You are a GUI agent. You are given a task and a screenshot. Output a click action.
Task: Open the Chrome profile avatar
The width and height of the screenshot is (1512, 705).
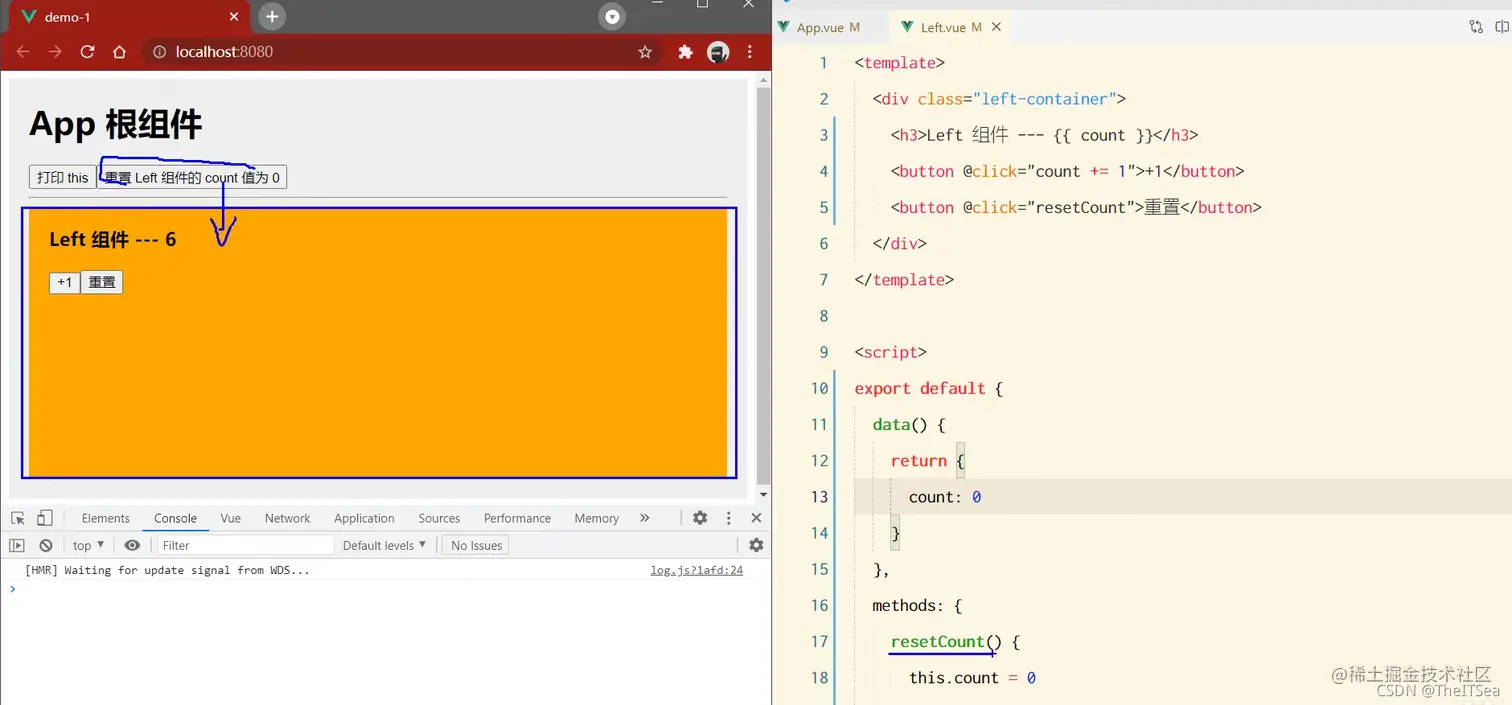[x=718, y=52]
